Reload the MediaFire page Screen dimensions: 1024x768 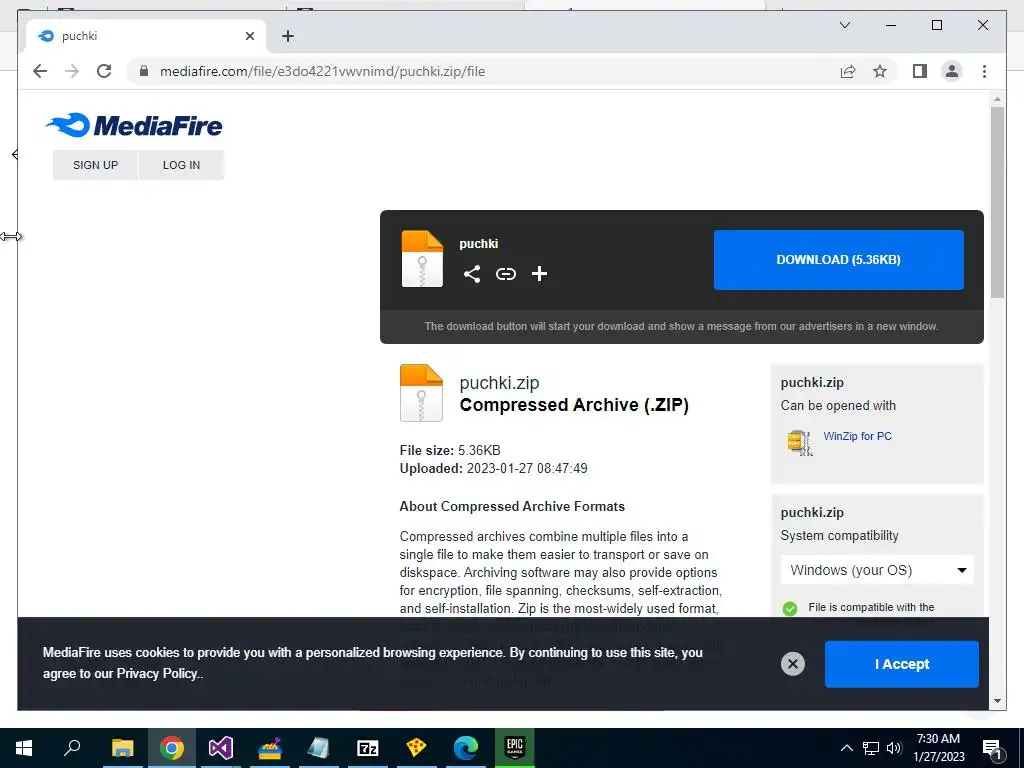[x=104, y=71]
